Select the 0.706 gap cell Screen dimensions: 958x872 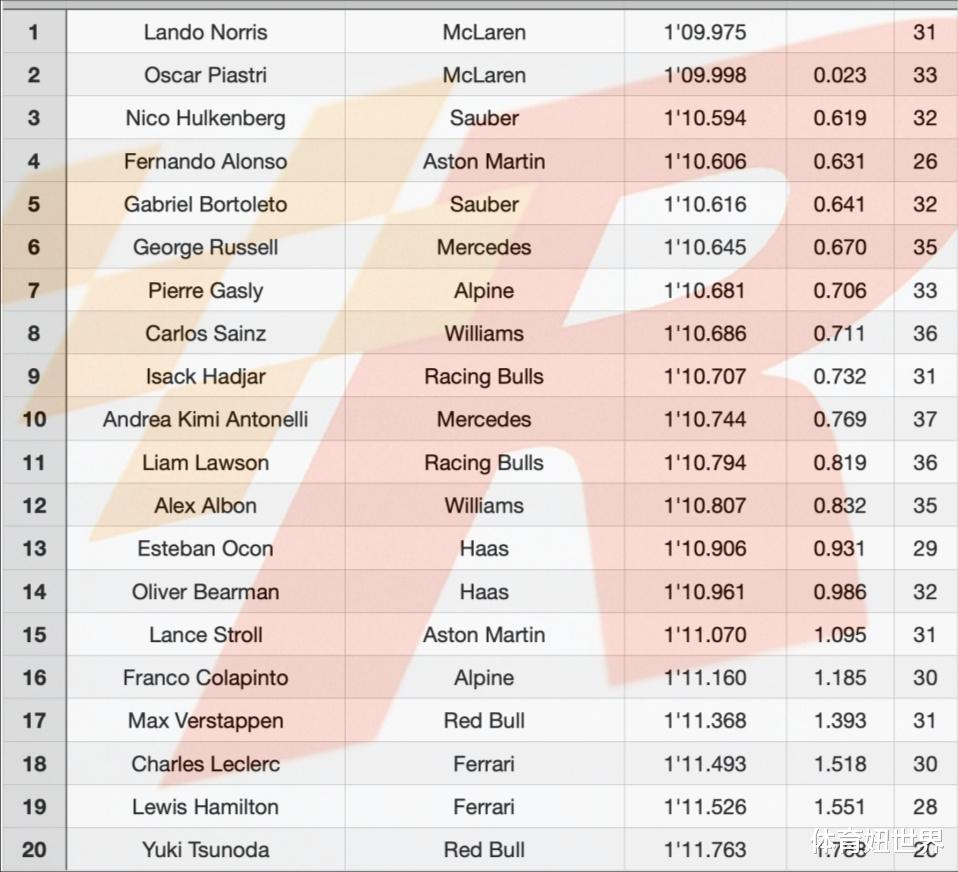(x=839, y=290)
